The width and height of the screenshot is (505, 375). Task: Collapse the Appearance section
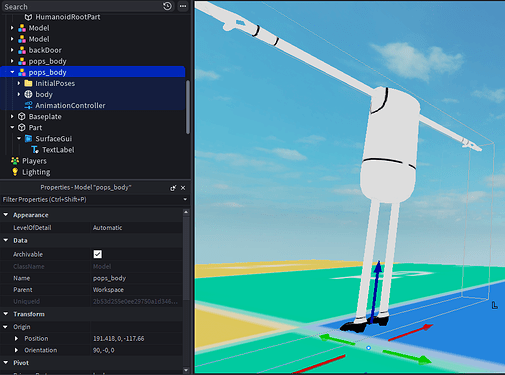point(6,215)
